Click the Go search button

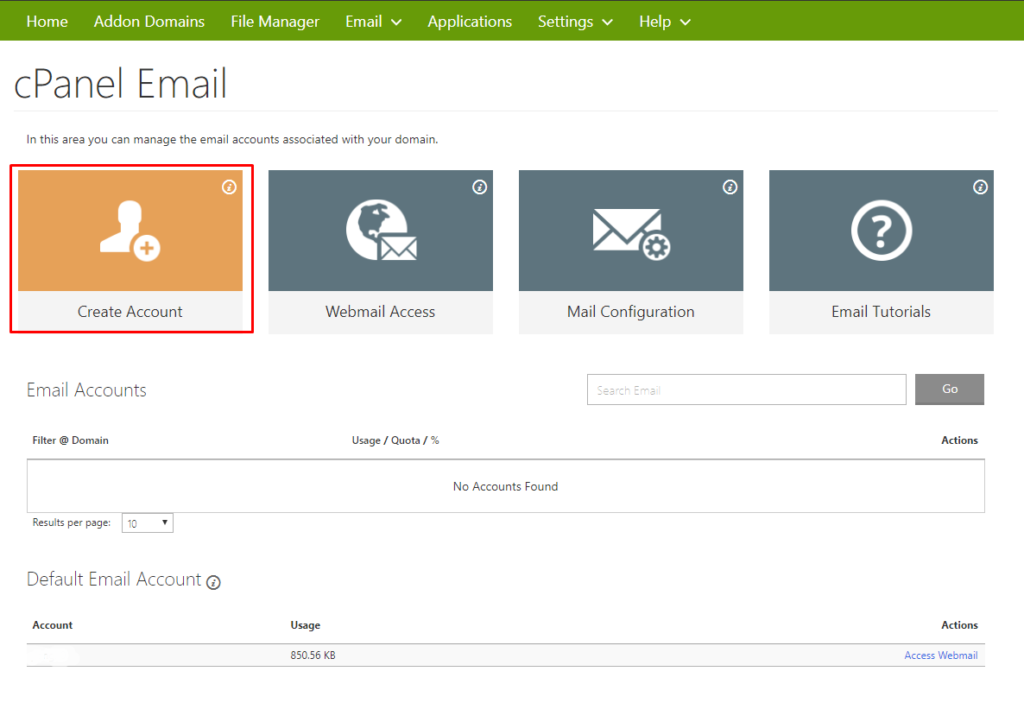(x=949, y=389)
